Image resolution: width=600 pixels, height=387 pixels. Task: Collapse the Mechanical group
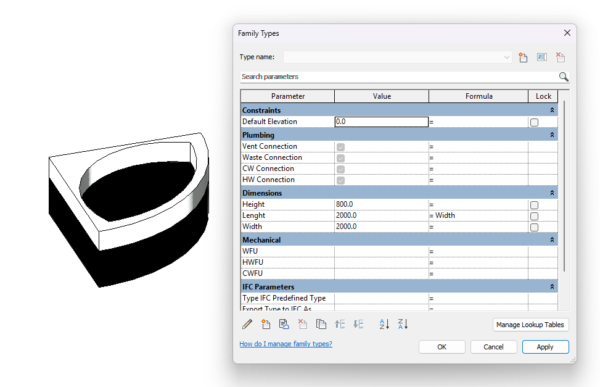[552, 240]
